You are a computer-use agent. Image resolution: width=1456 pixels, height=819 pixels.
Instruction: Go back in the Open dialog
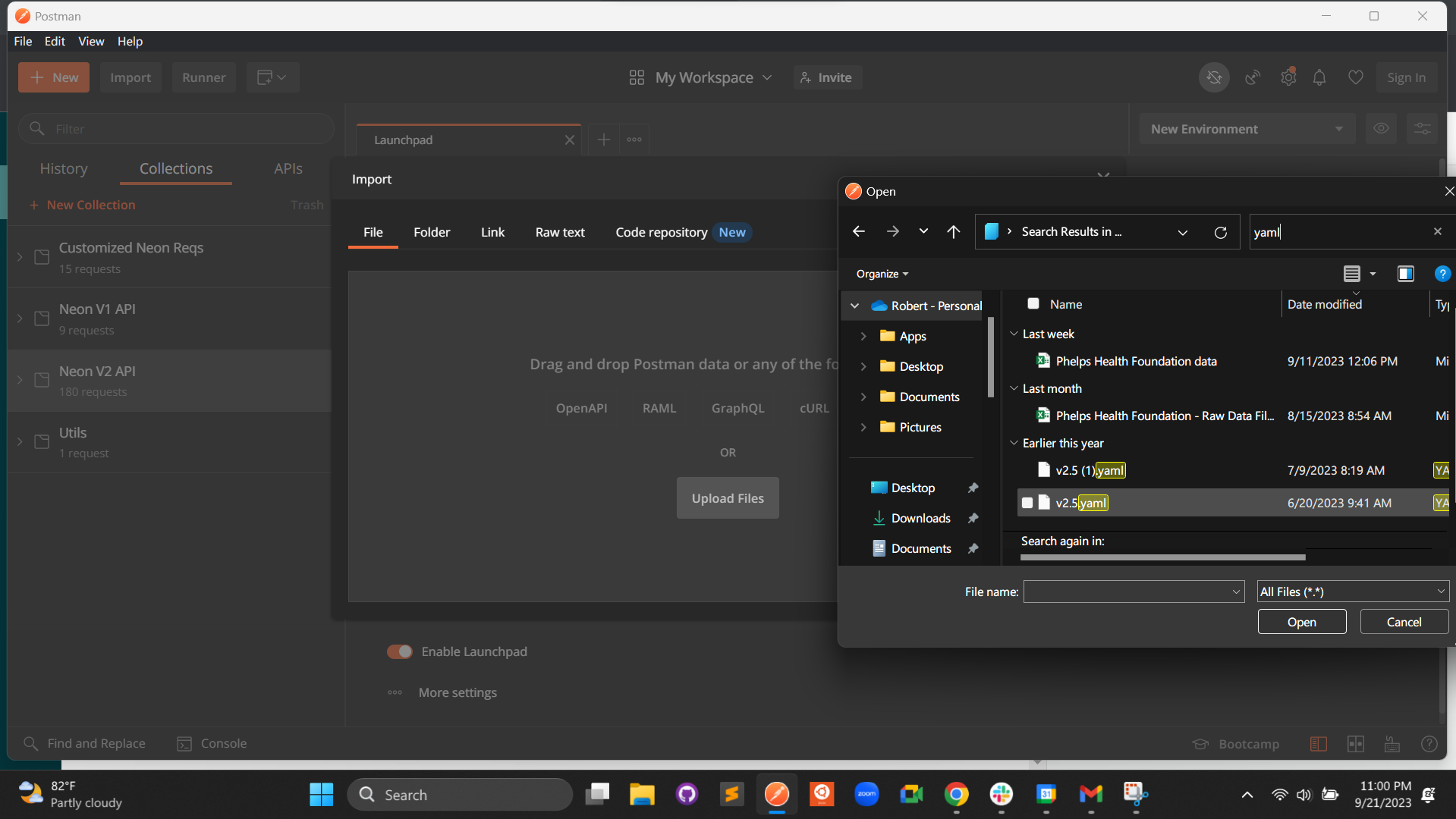[859, 232]
